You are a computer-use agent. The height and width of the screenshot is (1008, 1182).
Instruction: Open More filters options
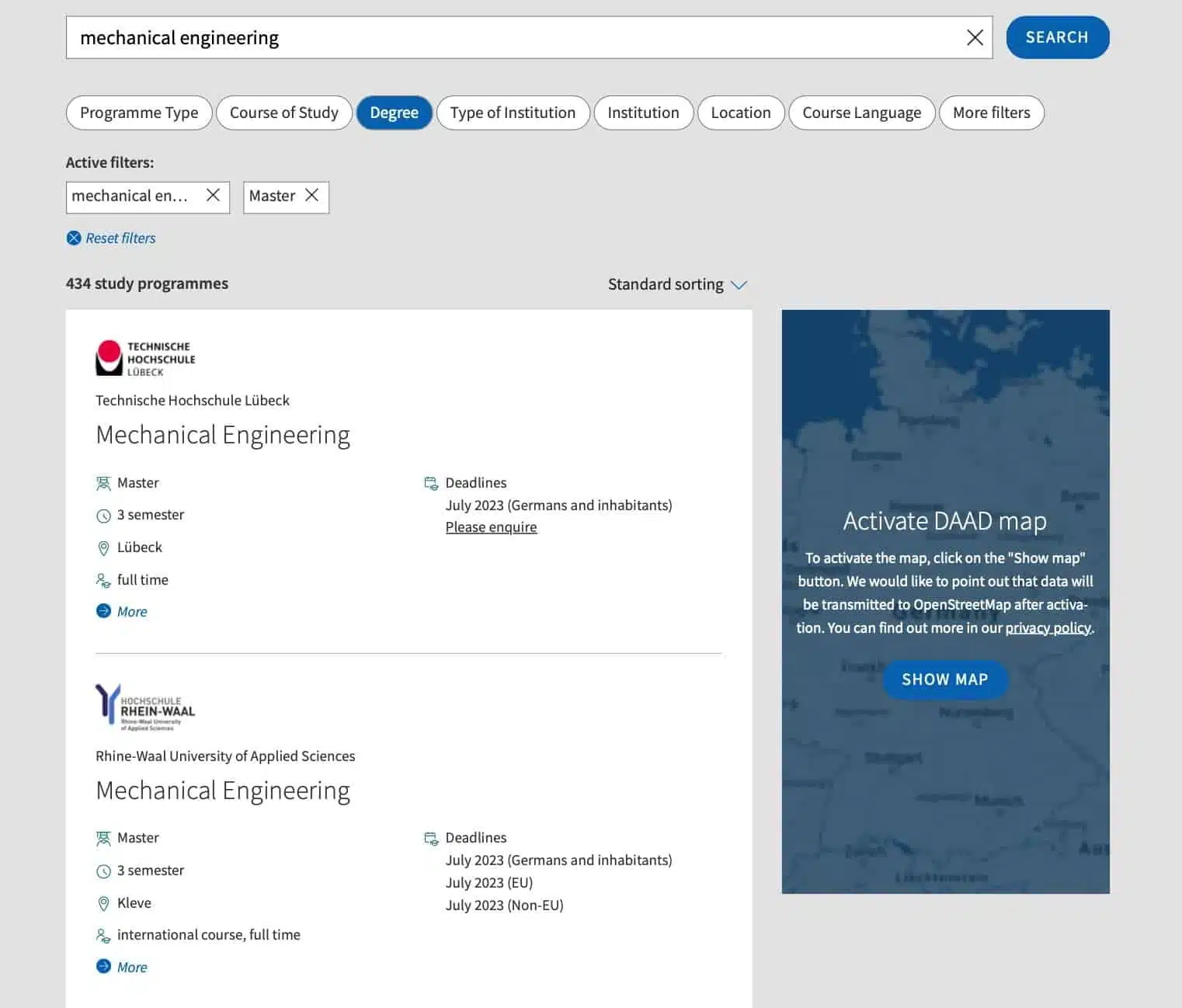(991, 113)
